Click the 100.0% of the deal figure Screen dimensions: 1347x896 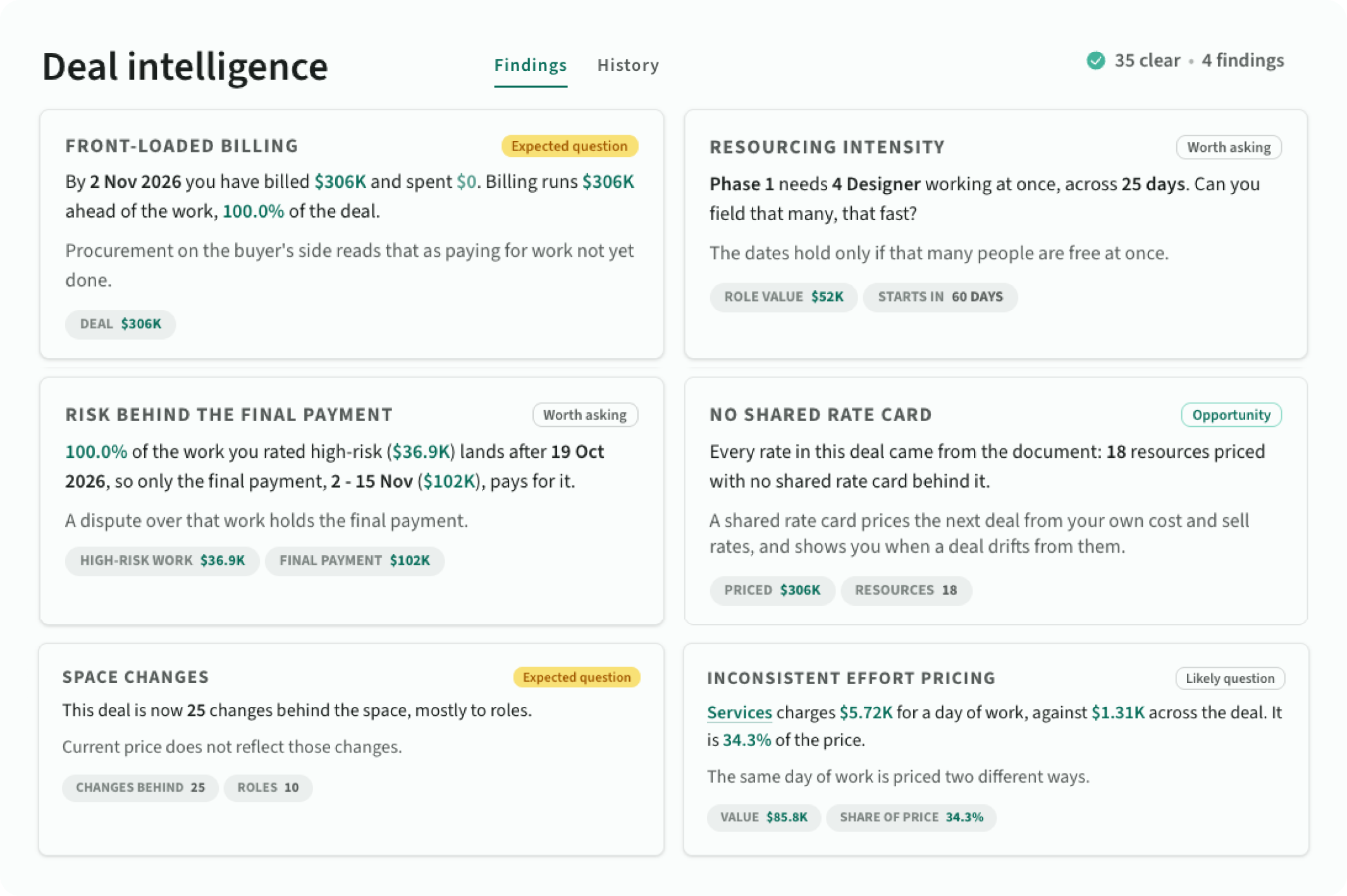253,212
